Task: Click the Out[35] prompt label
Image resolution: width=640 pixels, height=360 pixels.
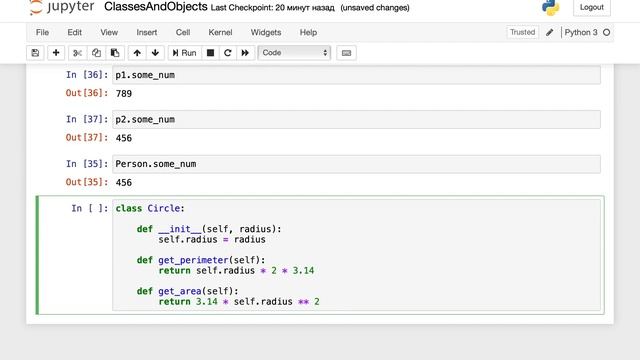Action: 87,182
